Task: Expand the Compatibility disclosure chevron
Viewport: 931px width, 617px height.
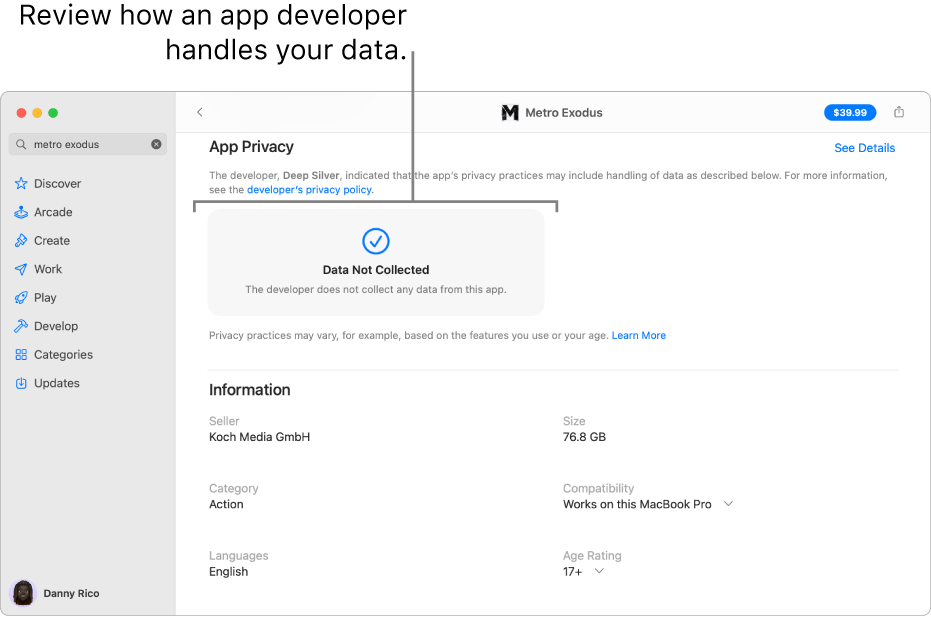Action: tap(729, 504)
